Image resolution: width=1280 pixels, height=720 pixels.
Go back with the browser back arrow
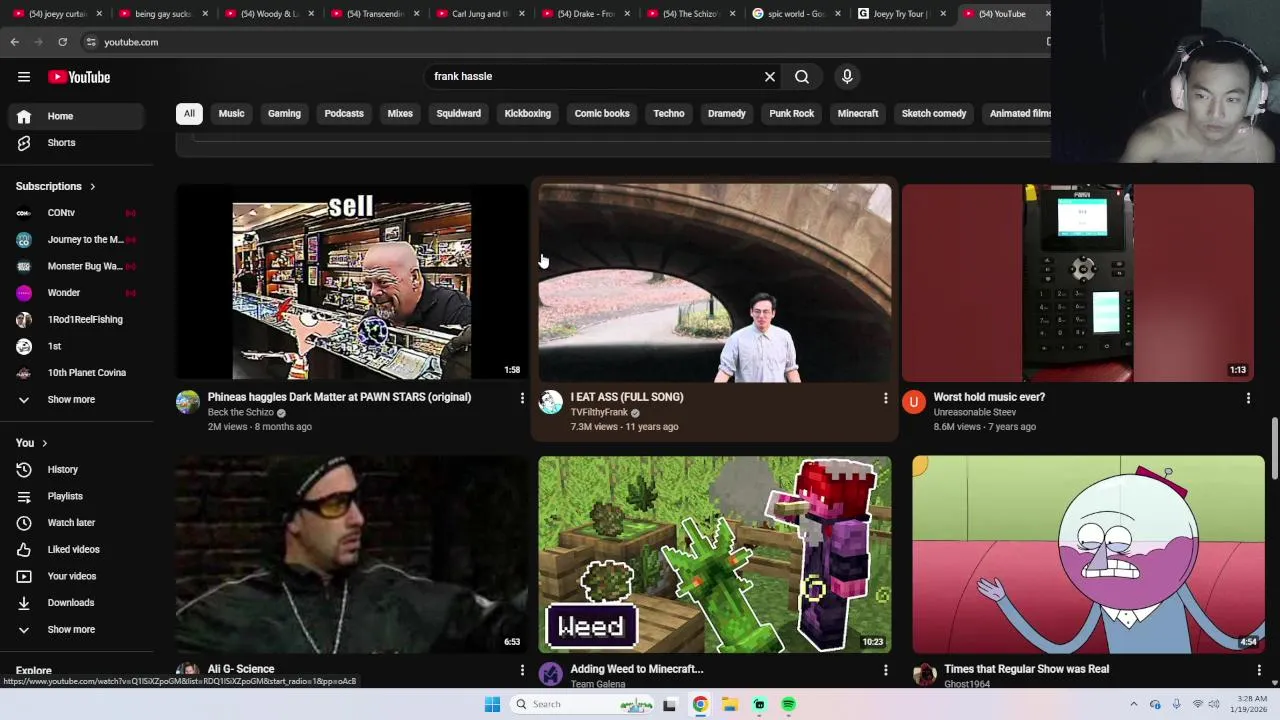point(15,42)
